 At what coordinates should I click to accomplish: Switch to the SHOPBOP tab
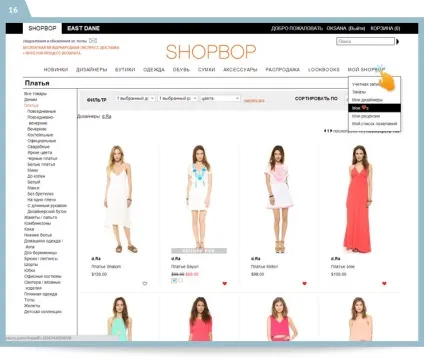click(42, 28)
